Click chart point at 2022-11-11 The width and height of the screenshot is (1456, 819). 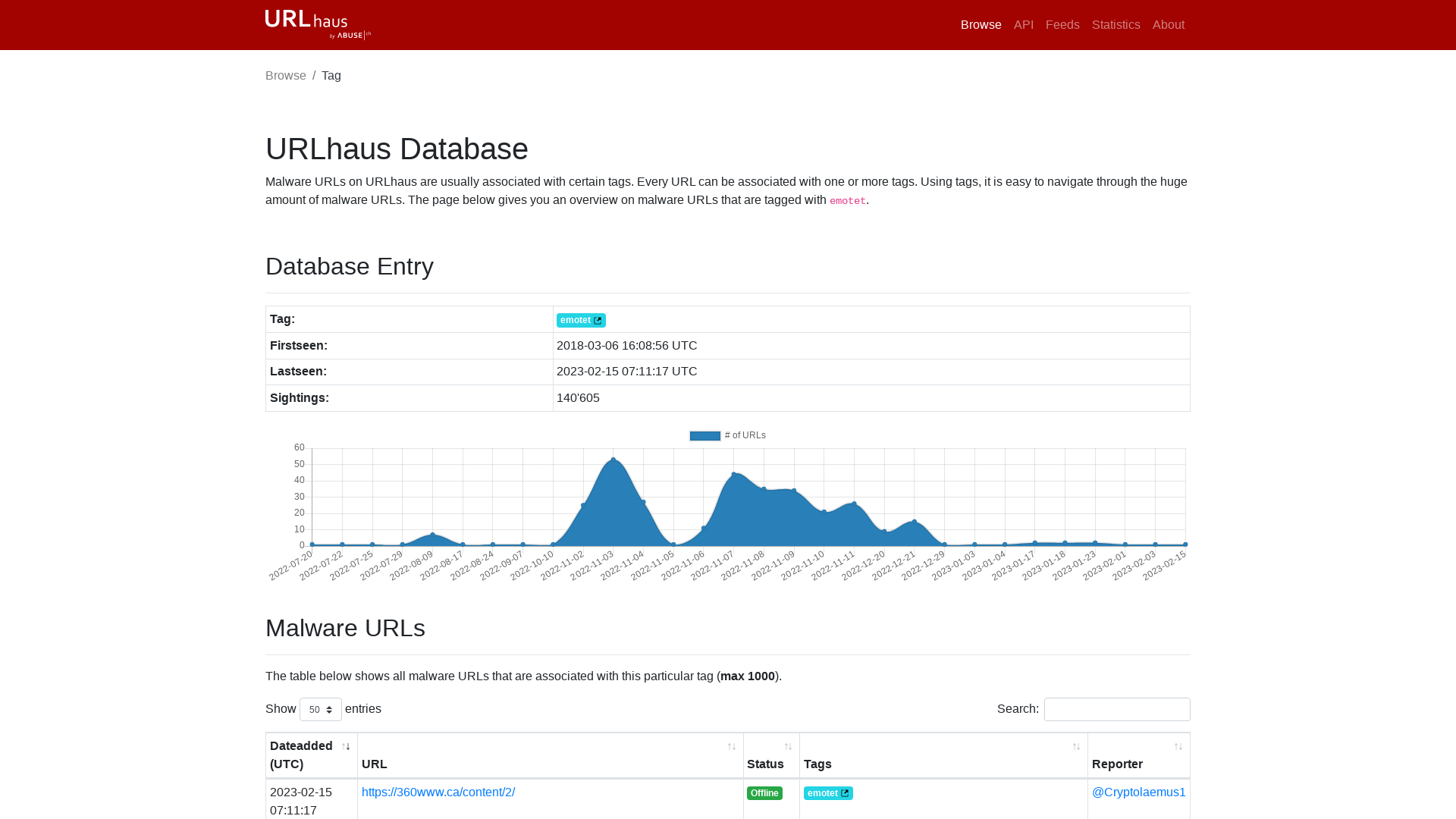tap(854, 504)
